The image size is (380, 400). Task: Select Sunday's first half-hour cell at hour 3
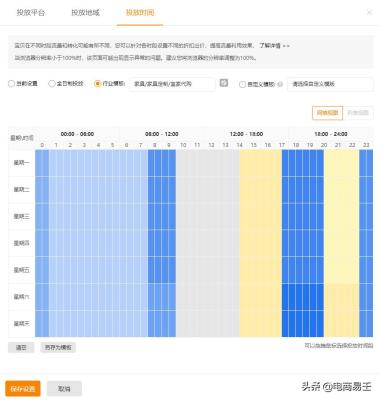(81, 324)
